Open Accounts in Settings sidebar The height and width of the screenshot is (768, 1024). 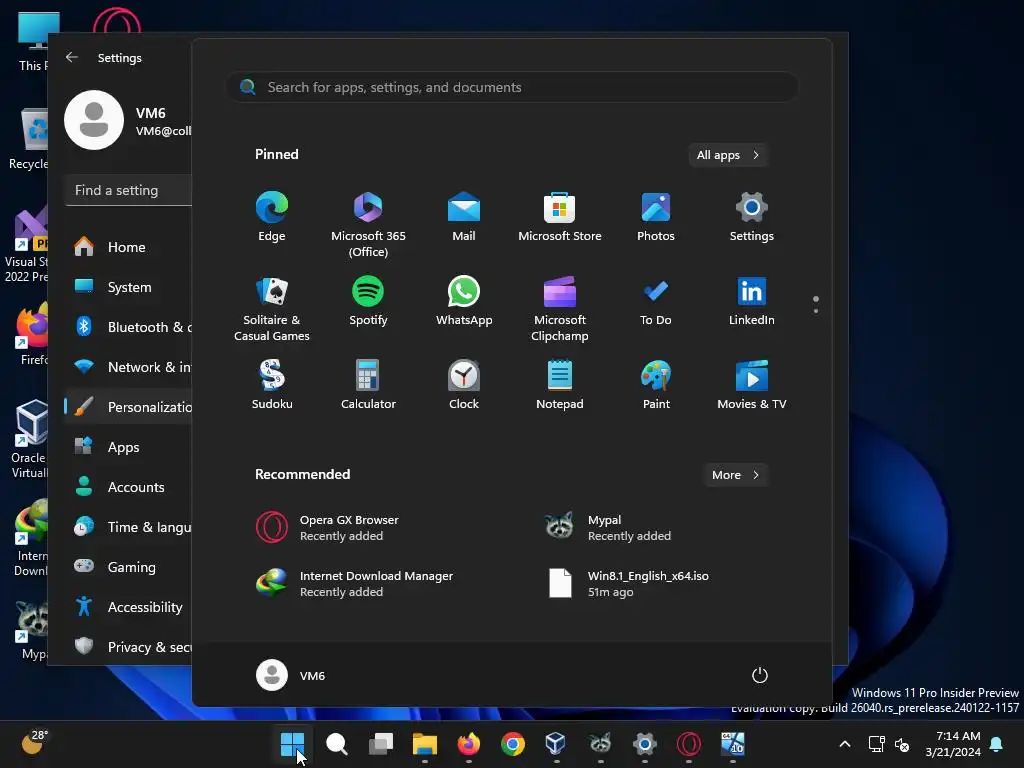pyautogui.click(x=129, y=487)
